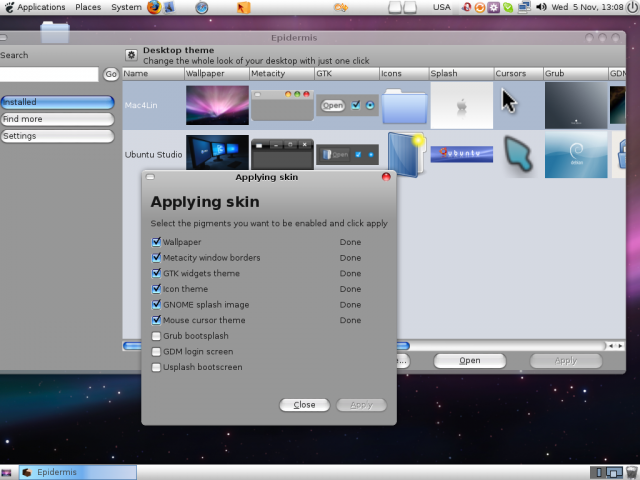The height and width of the screenshot is (480, 640).
Task: Open the orange cursor launcher in panel
Action: 243,7
